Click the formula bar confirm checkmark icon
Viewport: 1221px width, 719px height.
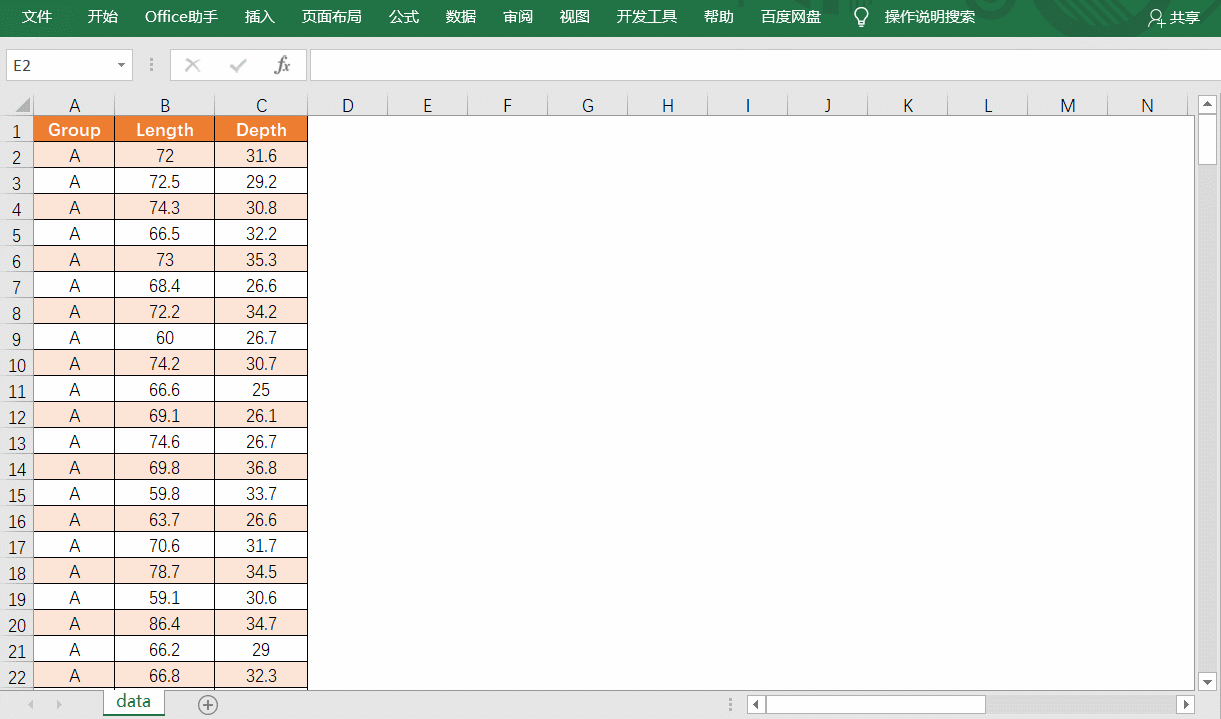(x=238, y=65)
